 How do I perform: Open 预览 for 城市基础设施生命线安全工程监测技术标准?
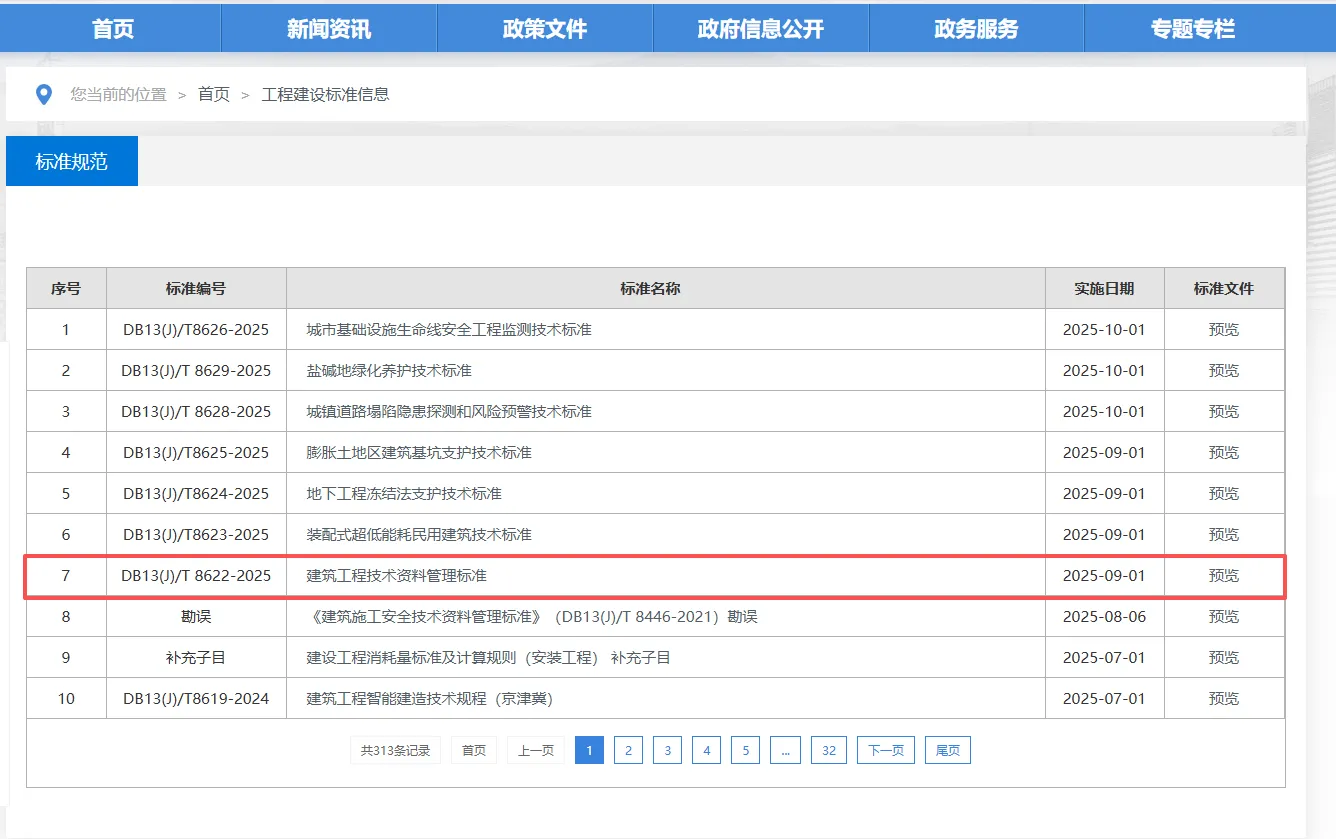click(1223, 329)
